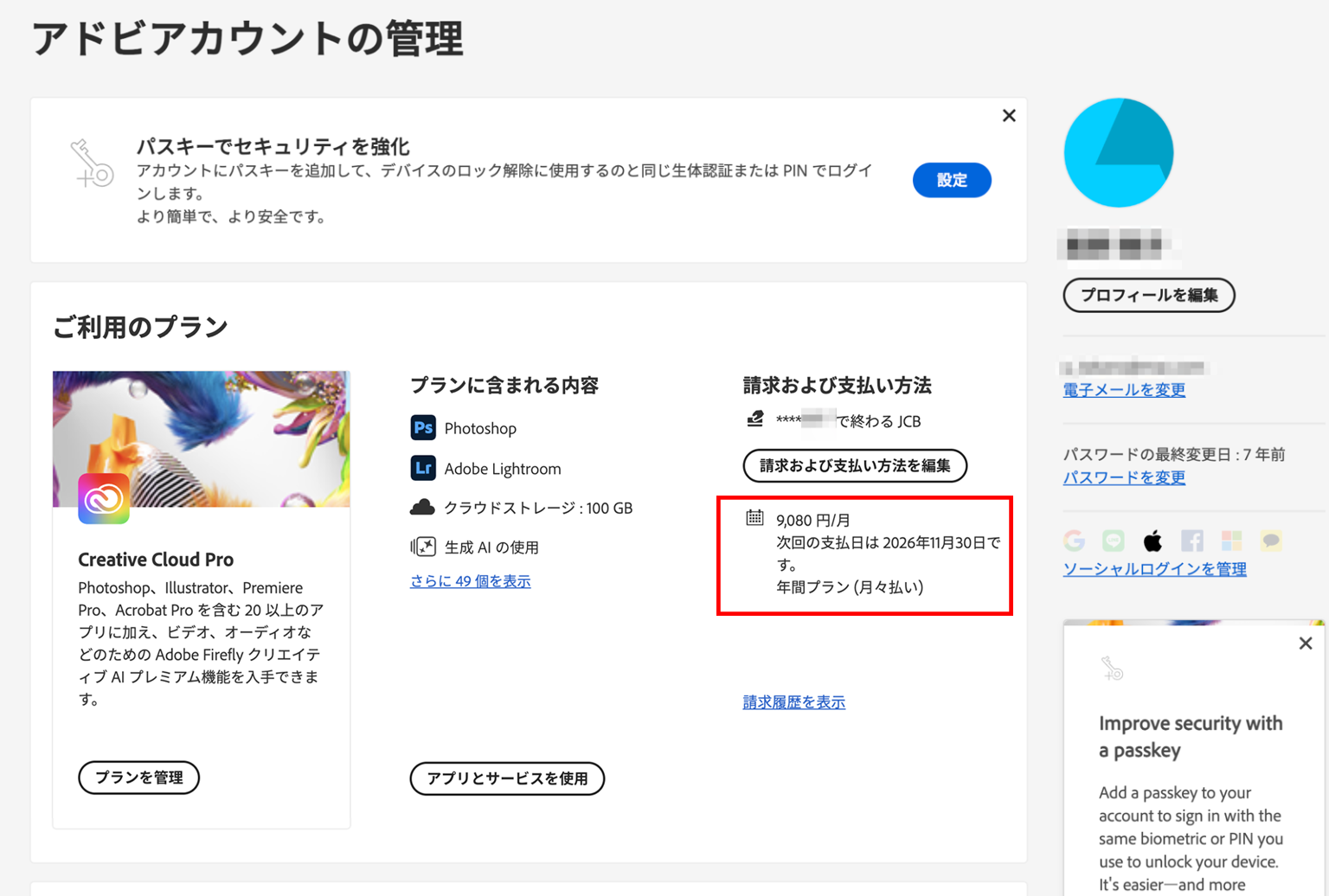Click the cloud storage icon
This screenshot has width=1329, height=896.
421,508
